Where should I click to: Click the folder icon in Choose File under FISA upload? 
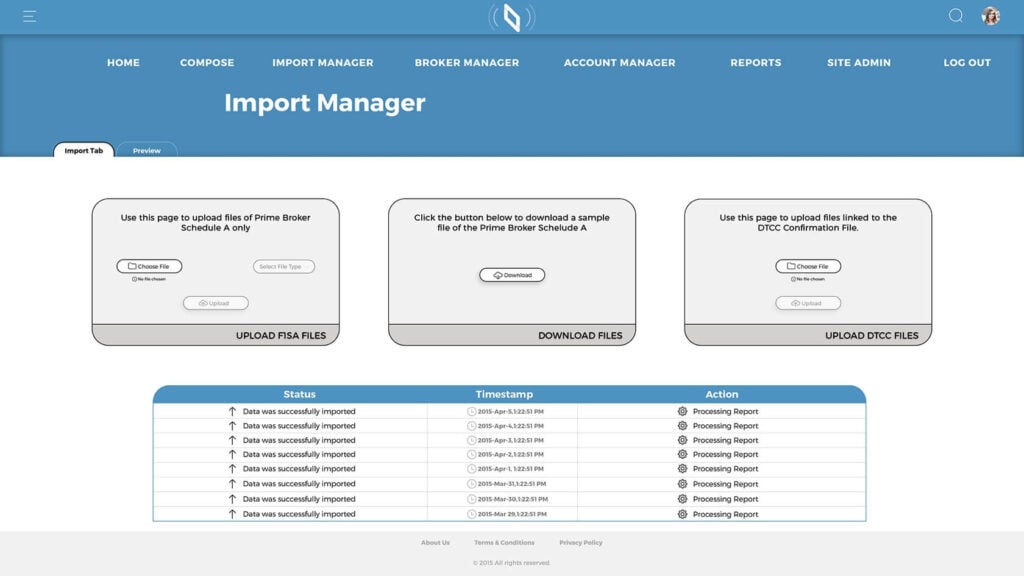click(132, 265)
